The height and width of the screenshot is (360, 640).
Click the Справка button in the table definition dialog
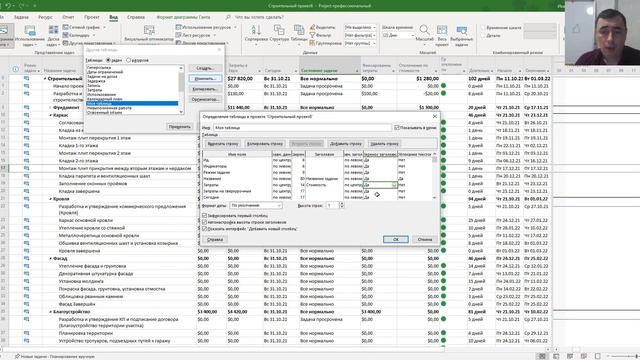(x=215, y=239)
